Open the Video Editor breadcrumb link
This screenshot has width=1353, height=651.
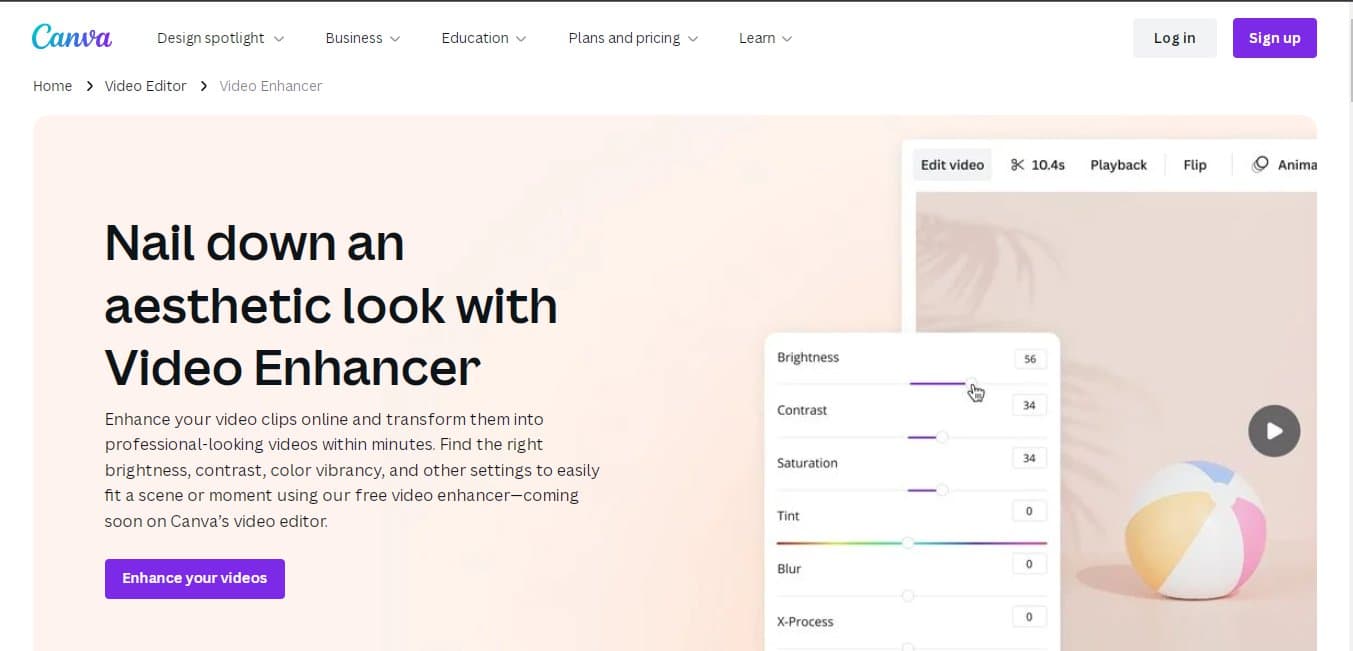146,86
